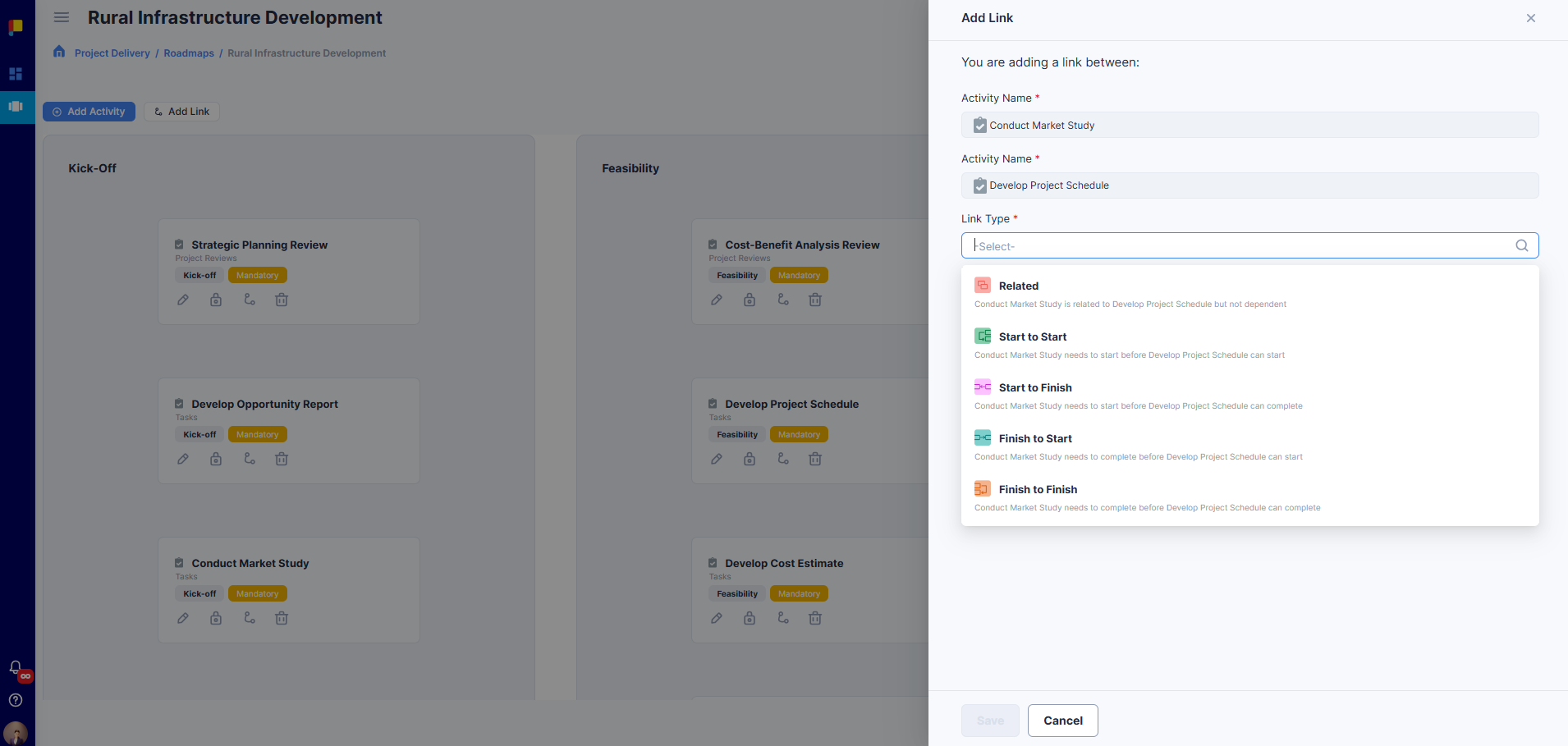Click the Add Activity button
This screenshot has width=1568, height=746.
tap(89, 112)
